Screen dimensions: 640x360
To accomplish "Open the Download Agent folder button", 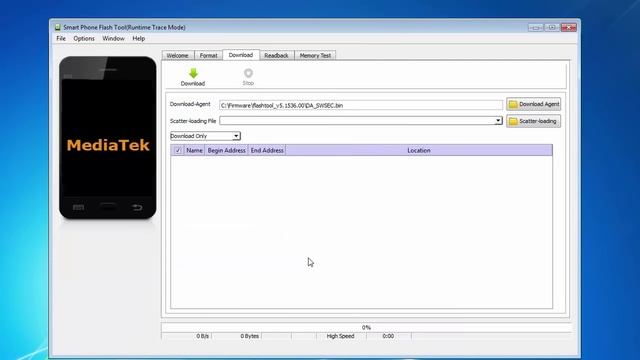I will point(533,104).
